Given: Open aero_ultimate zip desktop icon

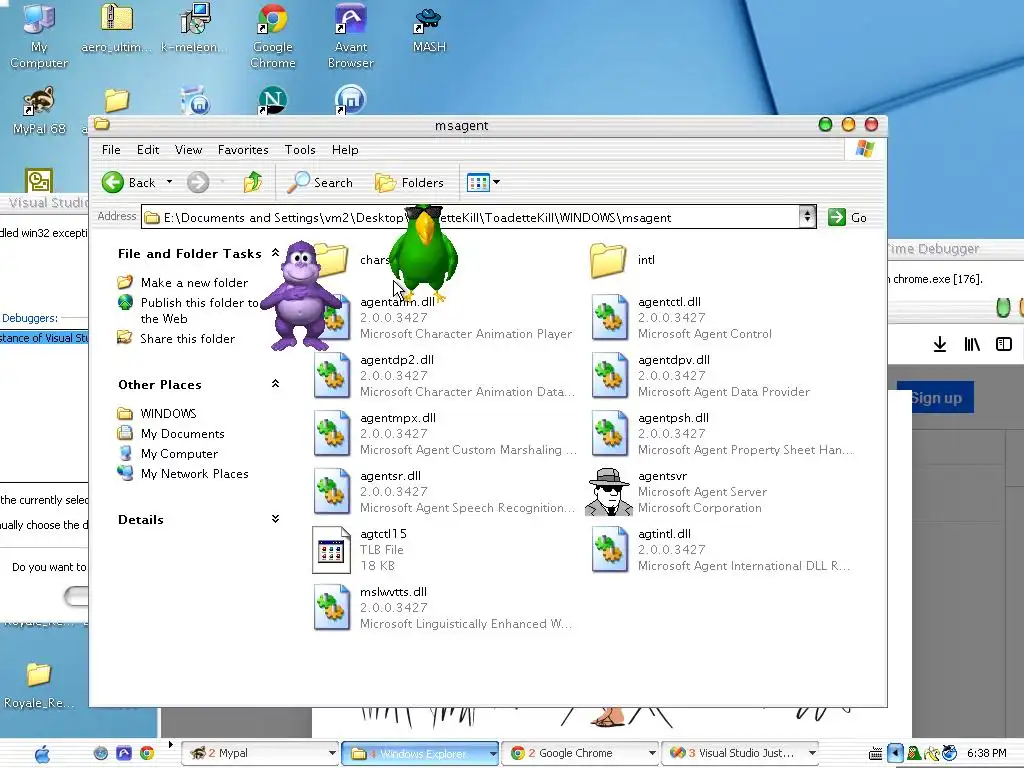Looking at the screenshot, I should click(x=116, y=29).
